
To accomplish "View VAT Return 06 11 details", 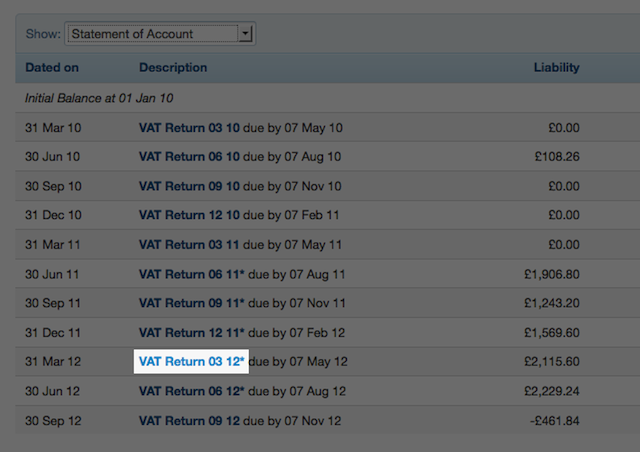I will (191, 274).
